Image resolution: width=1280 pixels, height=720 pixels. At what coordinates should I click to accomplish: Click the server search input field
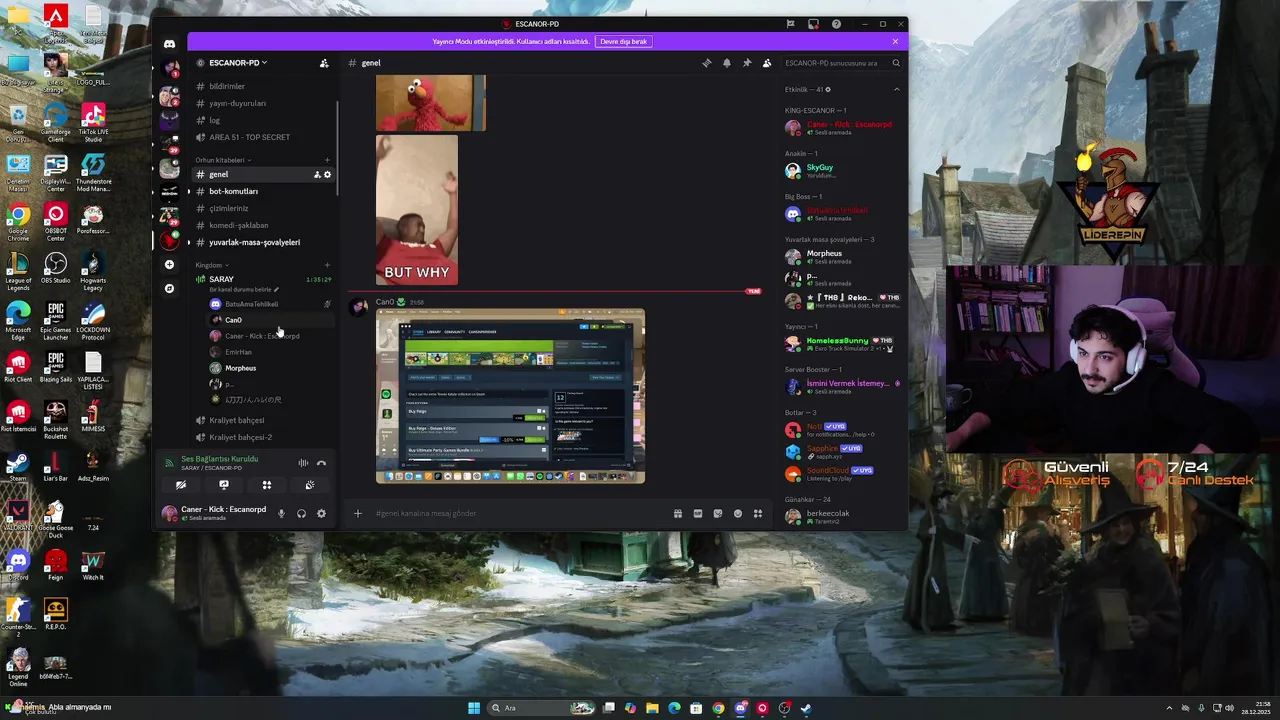836,63
